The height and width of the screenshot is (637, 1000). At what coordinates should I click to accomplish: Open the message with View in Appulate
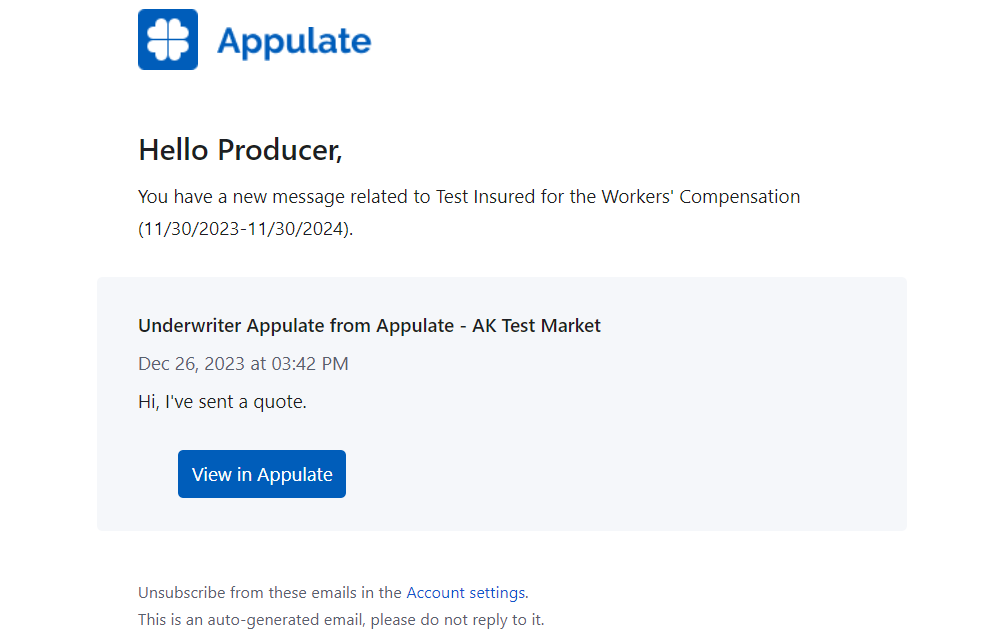[x=262, y=474]
